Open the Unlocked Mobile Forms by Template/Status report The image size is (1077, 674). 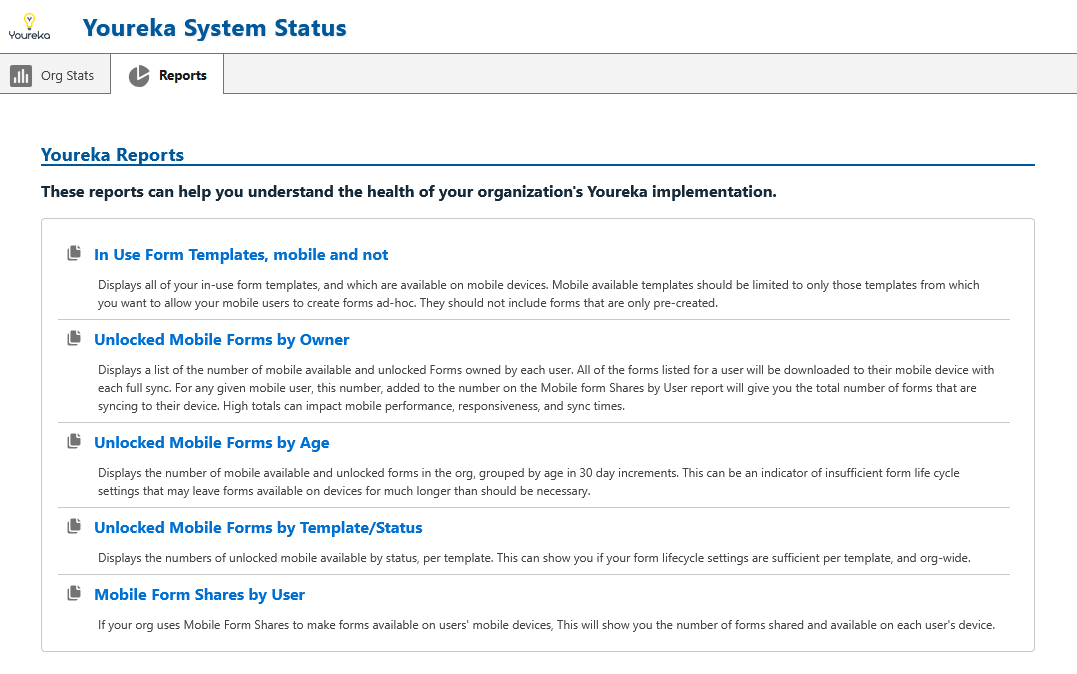click(258, 528)
